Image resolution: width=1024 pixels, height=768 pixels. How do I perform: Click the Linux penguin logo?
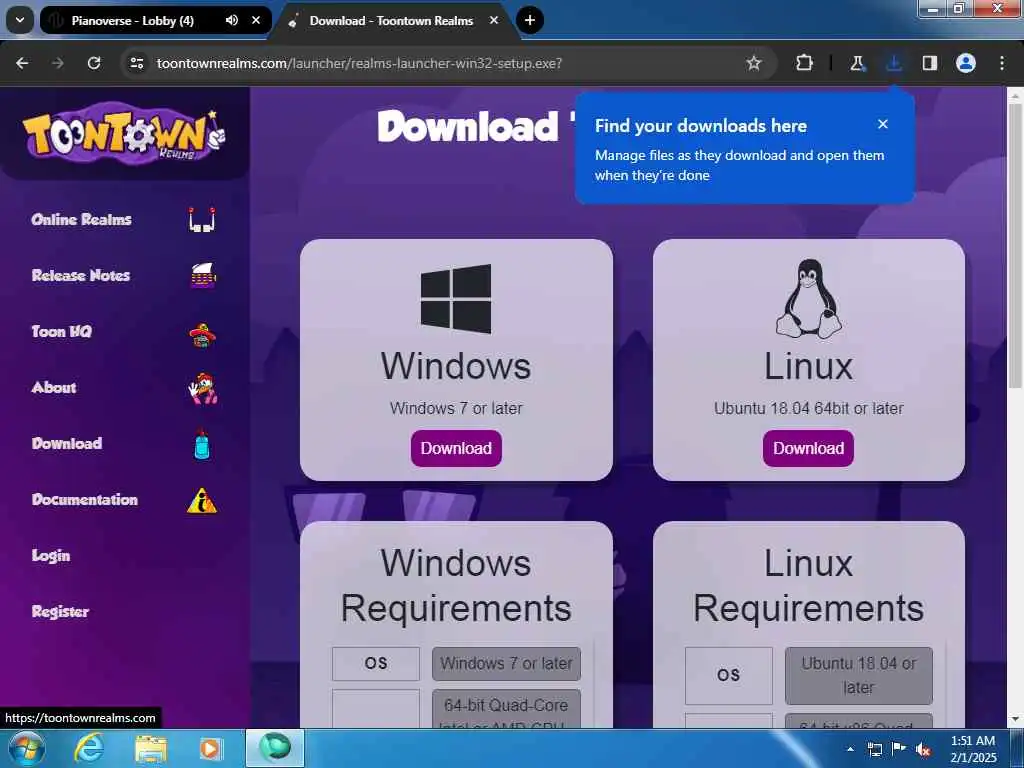808,298
